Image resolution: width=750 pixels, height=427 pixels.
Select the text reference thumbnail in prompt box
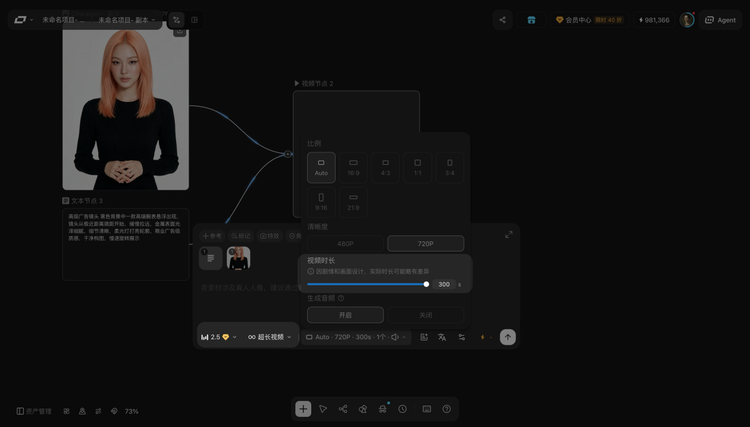(x=210, y=258)
